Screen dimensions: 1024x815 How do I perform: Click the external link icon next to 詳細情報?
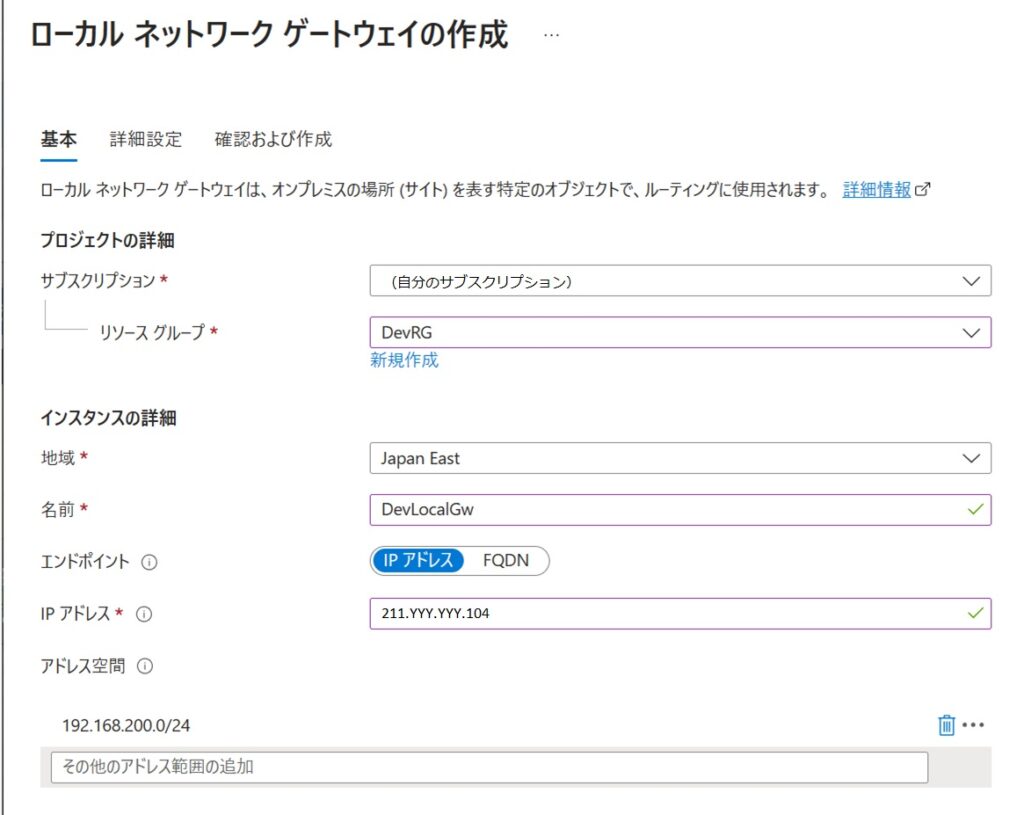point(923,190)
